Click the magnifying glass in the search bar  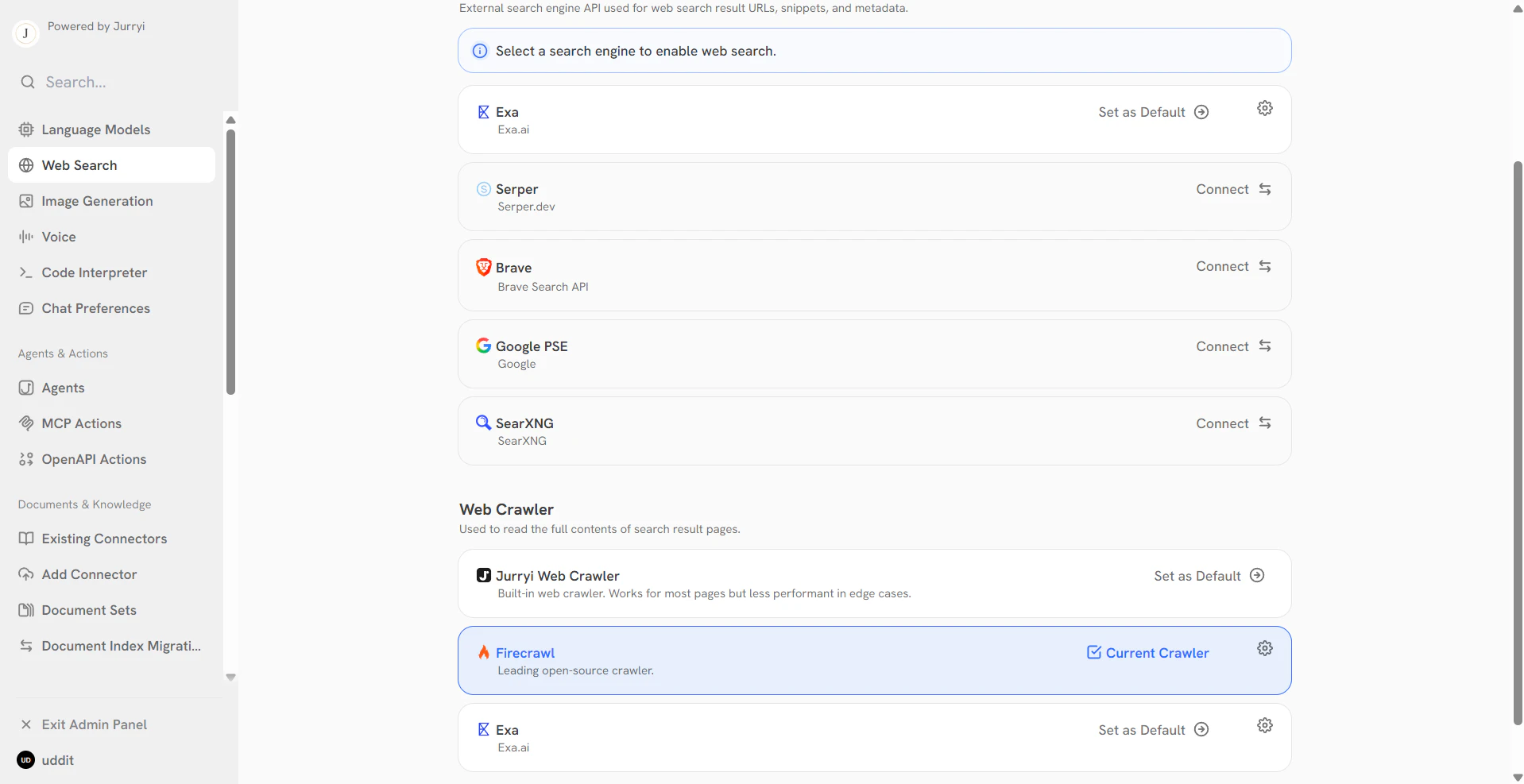pyautogui.click(x=29, y=82)
